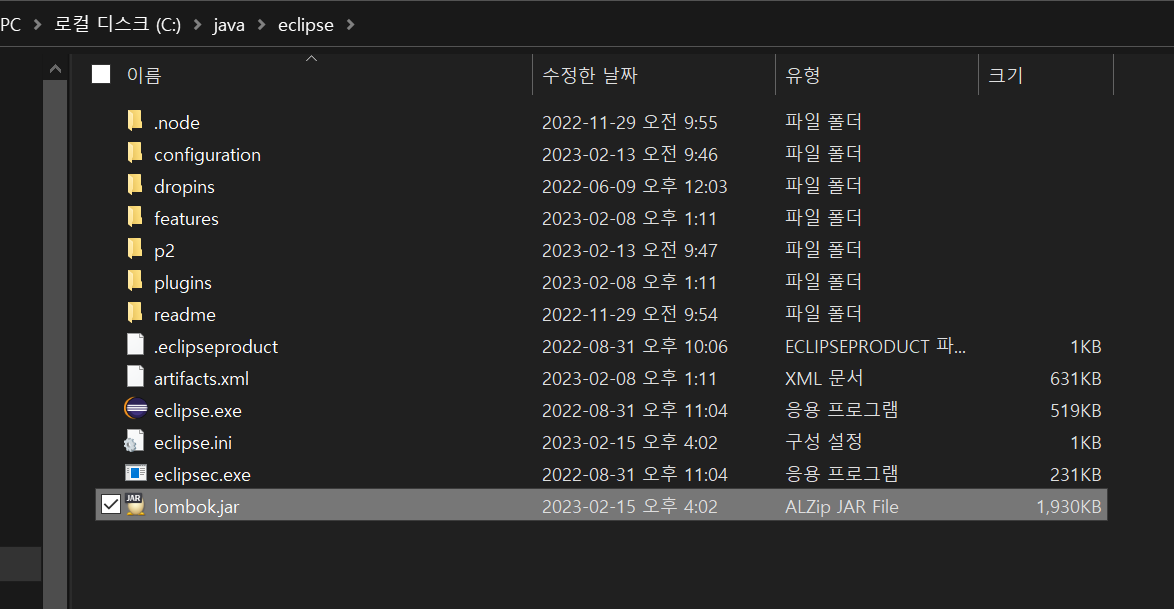This screenshot has height=609, width=1174.
Task: Click the navigation pane scrollbar track
Action: (55, 345)
